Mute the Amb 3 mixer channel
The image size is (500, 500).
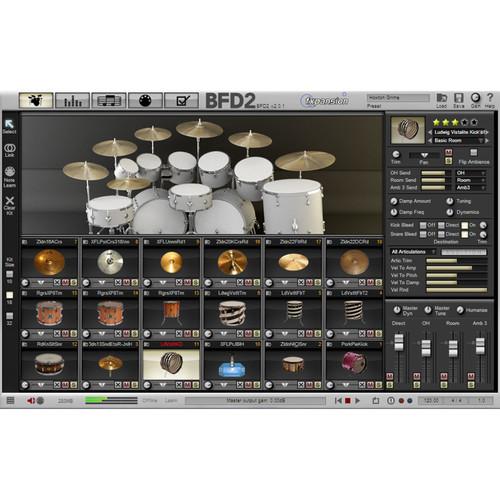tap(471, 376)
